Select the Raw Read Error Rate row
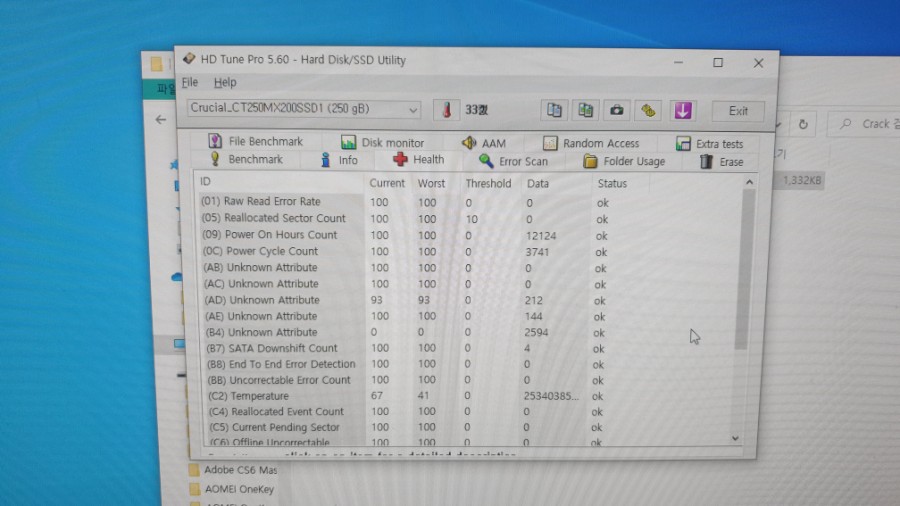Viewport: 900px width, 506px height. [470, 202]
